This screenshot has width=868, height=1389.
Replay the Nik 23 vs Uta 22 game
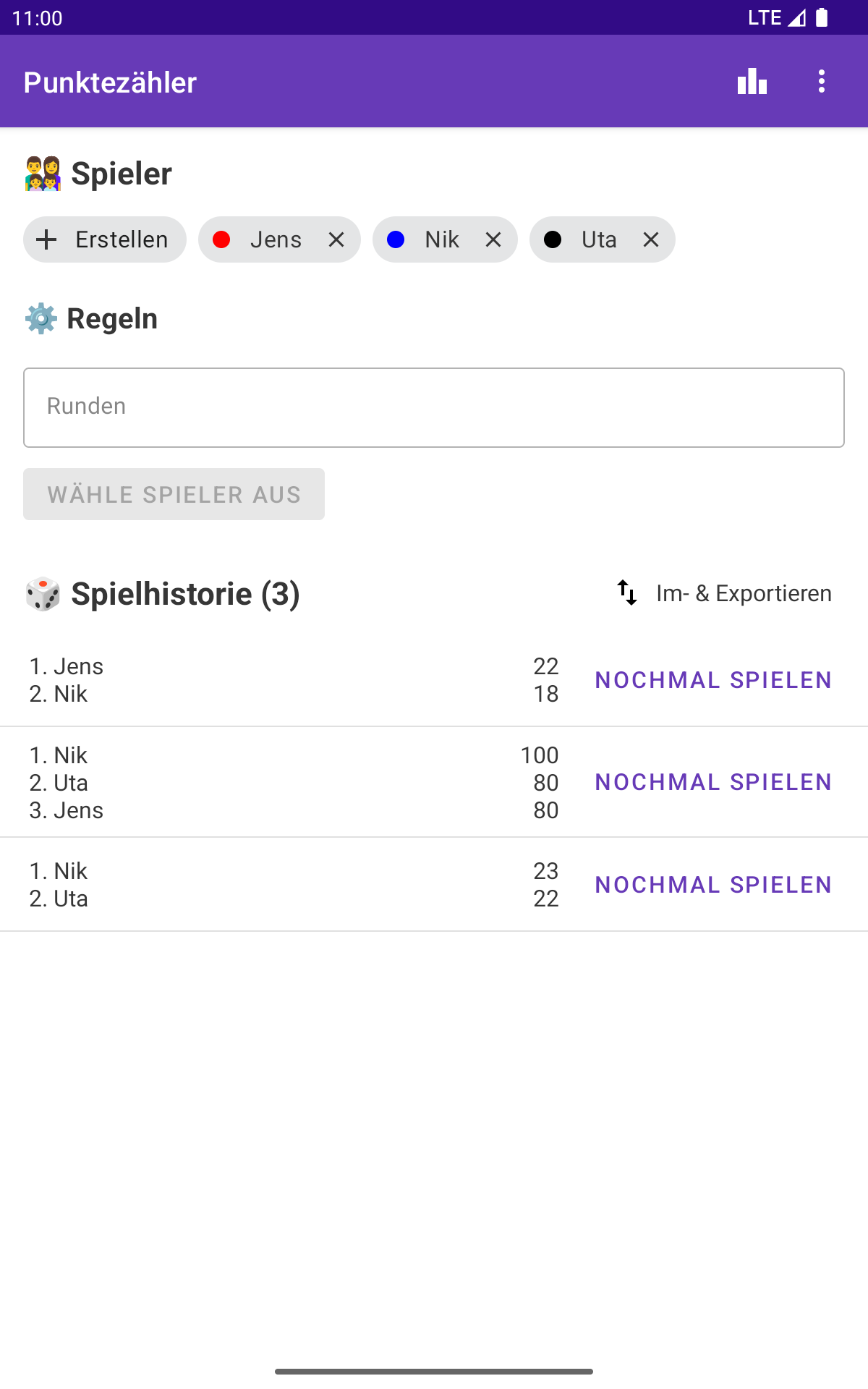(713, 885)
